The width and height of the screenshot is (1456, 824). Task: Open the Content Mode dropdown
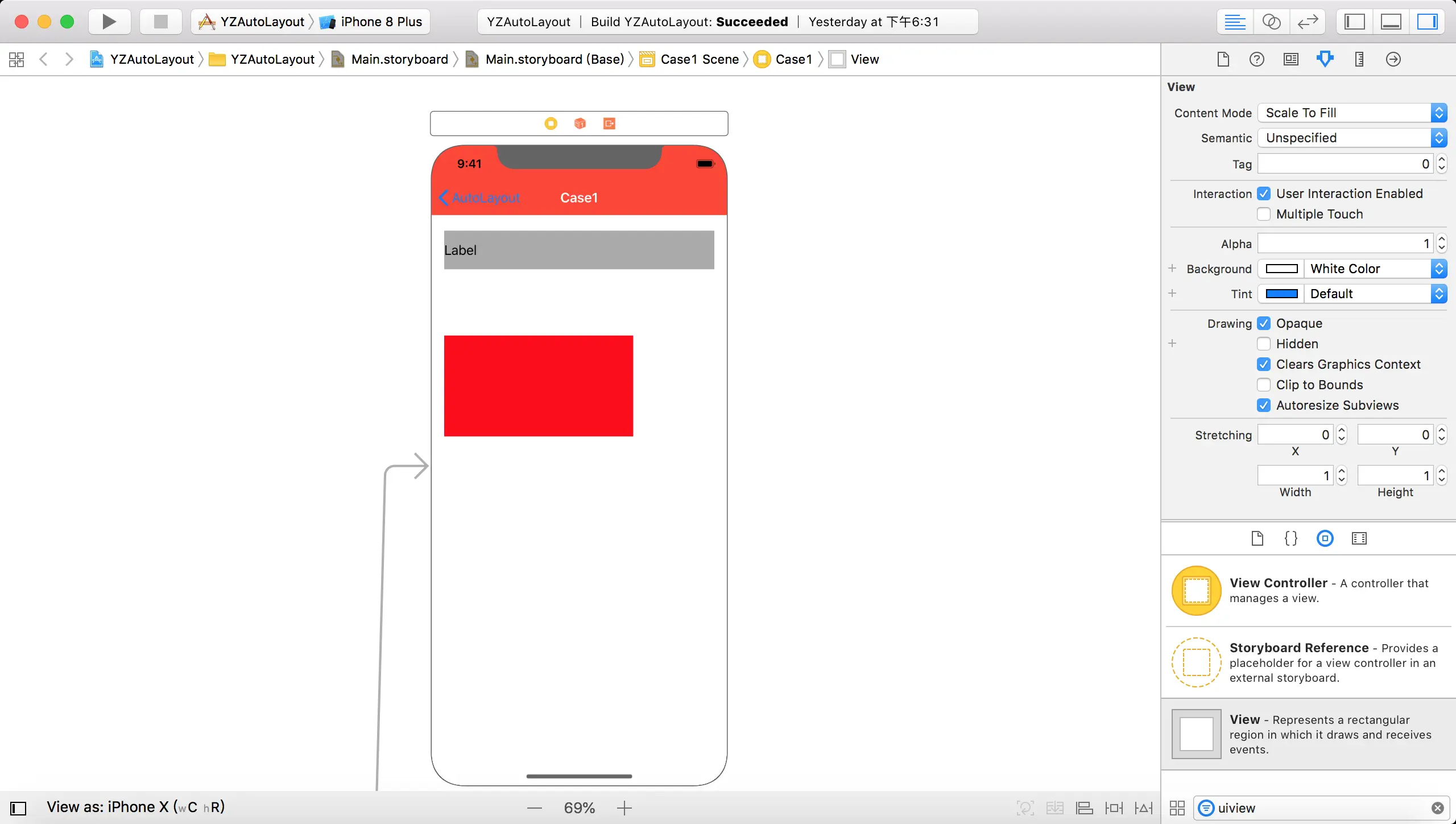click(x=1351, y=113)
